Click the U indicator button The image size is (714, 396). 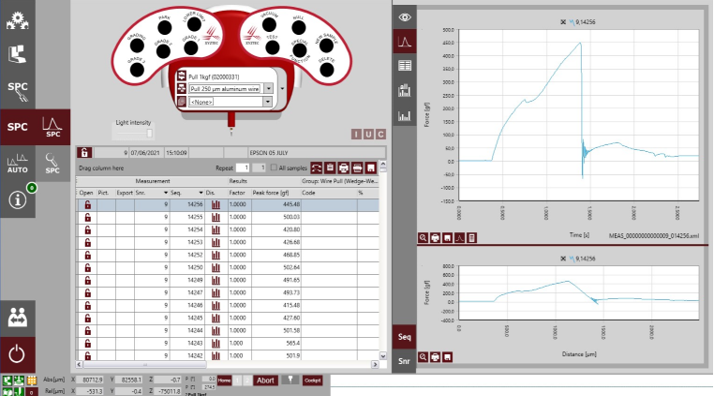pyautogui.click(x=368, y=134)
